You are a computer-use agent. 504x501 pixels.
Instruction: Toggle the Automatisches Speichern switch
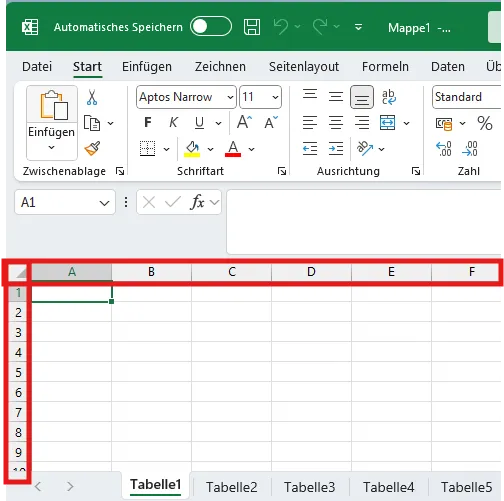pyautogui.click(x=211, y=26)
